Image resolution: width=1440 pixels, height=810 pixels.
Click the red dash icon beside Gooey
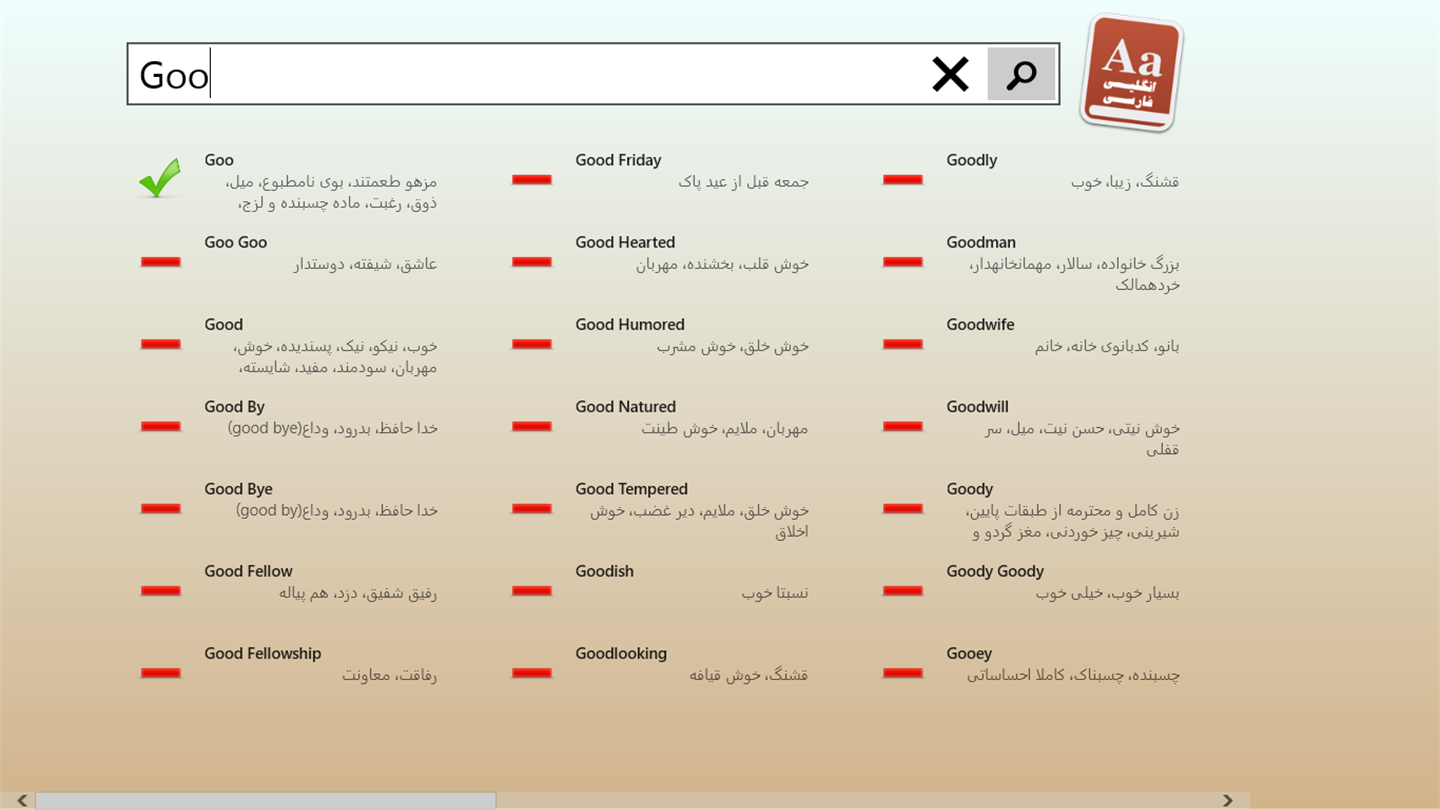(903, 672)
